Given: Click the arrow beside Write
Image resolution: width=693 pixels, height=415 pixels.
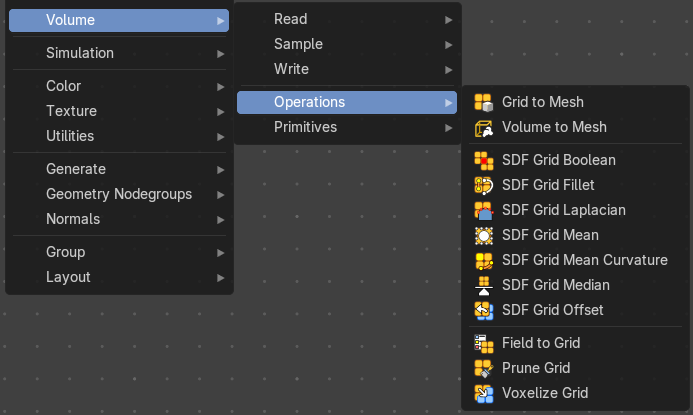Looking at the screenshot, I should pos(448,70).
